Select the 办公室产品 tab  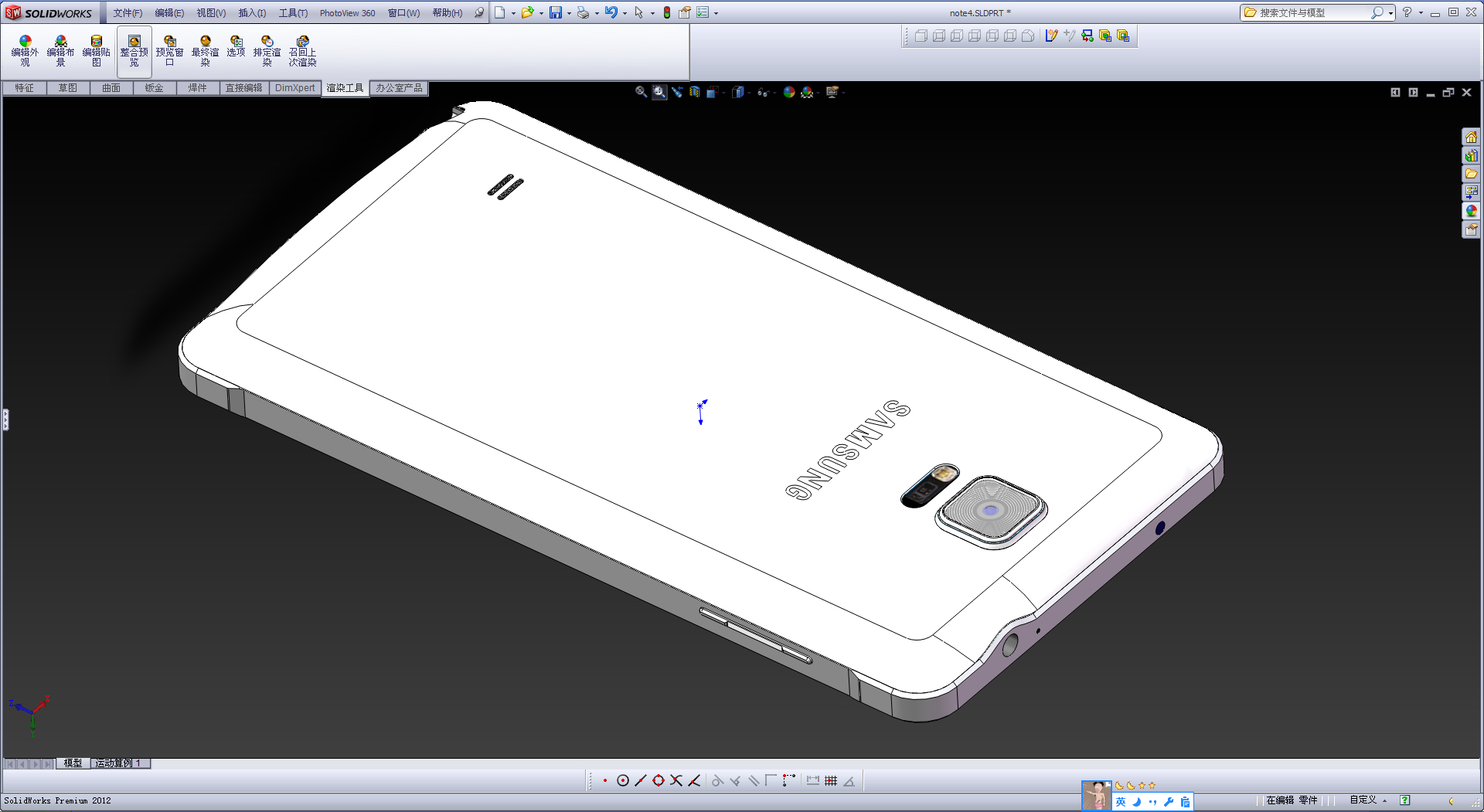[x=399, y=88]
